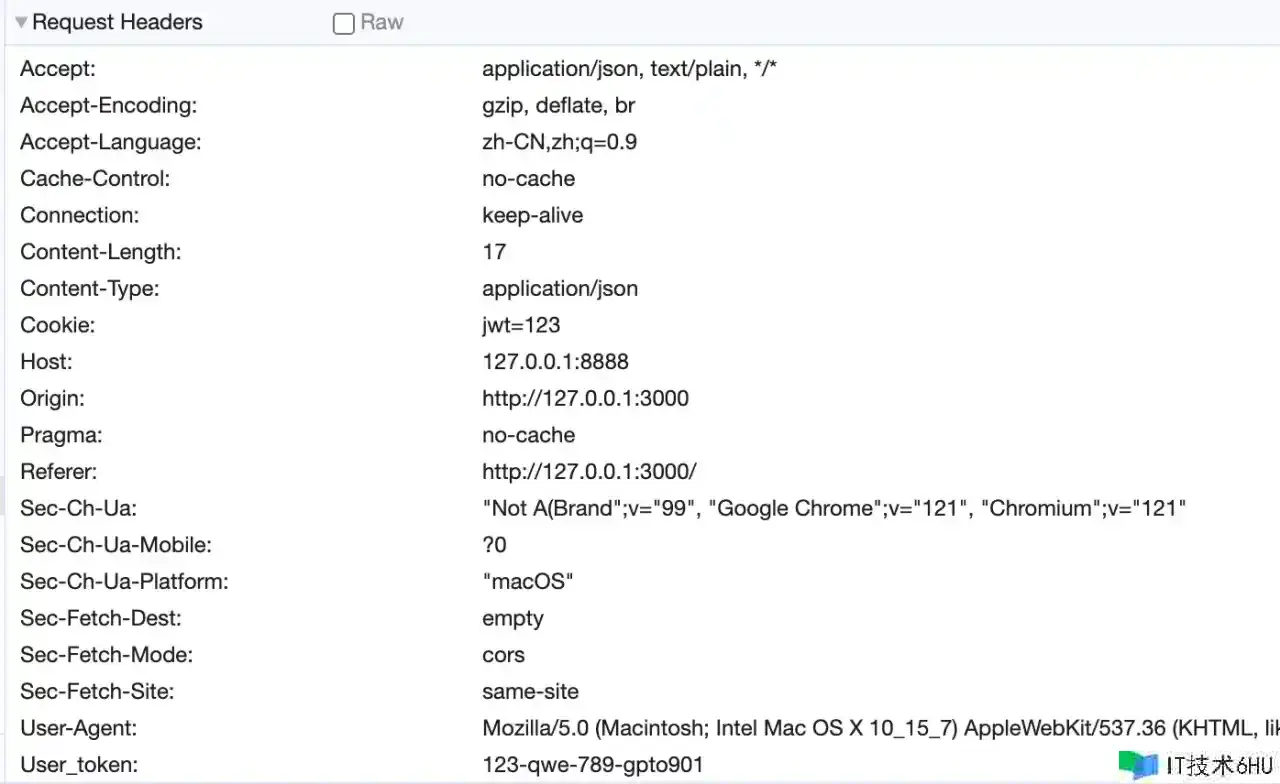
Task: Click the Sec-Fetch-Mode cors value
Action: [503, 655]
